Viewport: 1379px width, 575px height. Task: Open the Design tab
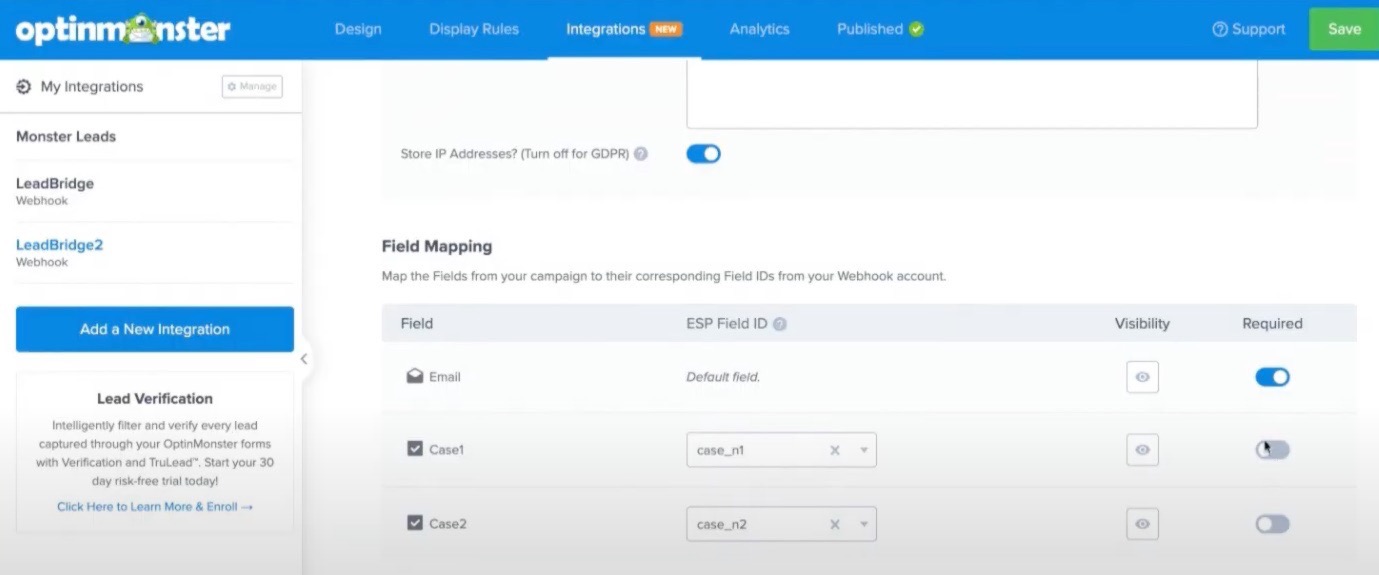pos(358,29)
